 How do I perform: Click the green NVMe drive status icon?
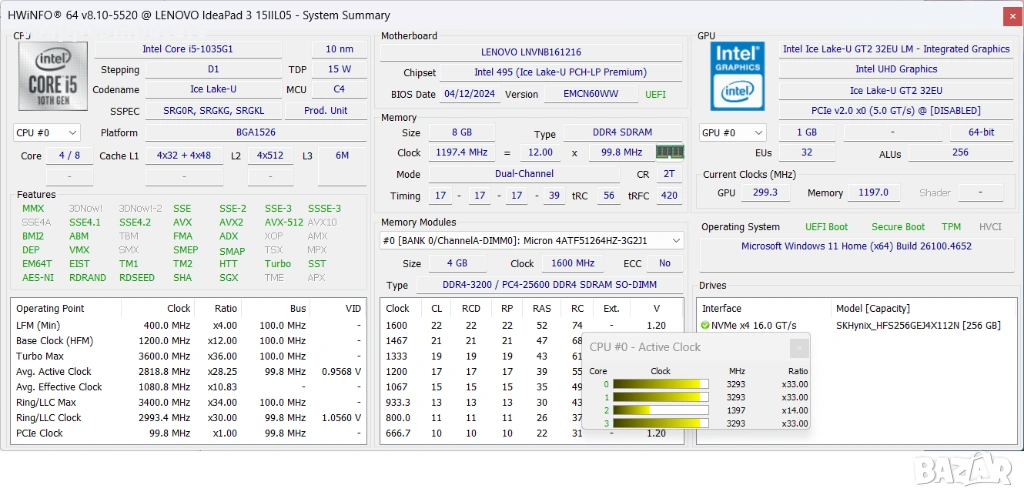(x=705, y=325)
